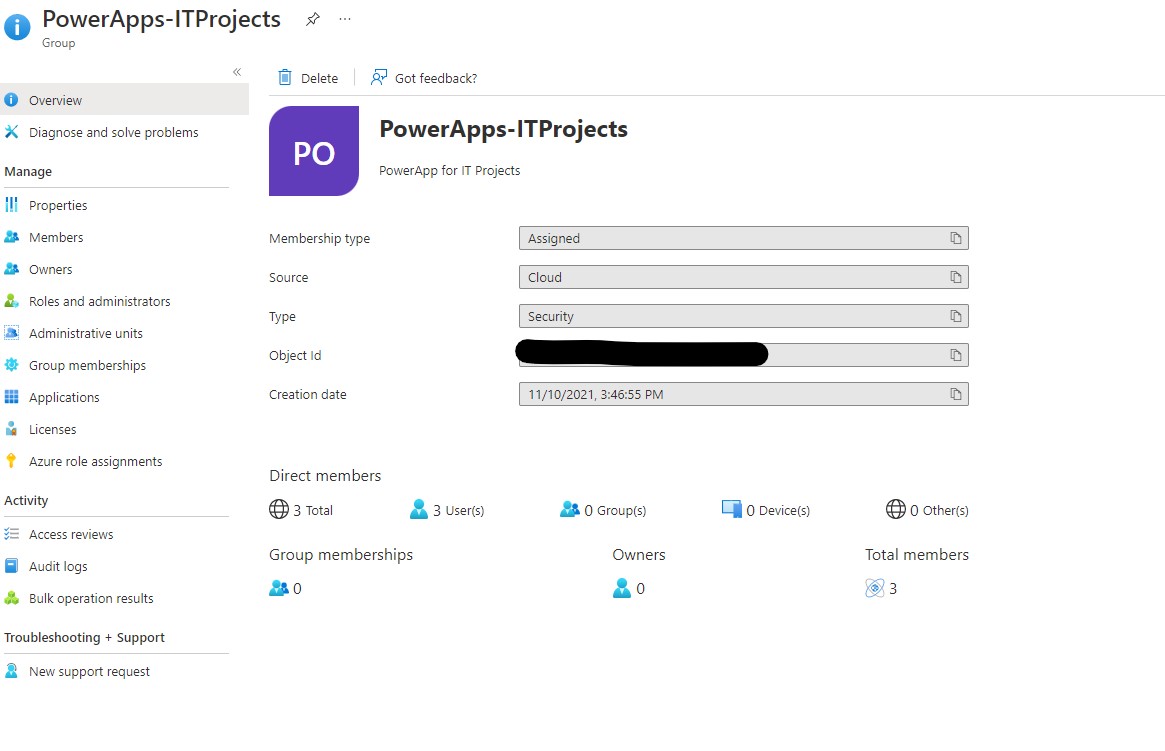Click the 3 Total direct members count
Viewport: 1165px width, 751px height.
(x=301, y=510)
